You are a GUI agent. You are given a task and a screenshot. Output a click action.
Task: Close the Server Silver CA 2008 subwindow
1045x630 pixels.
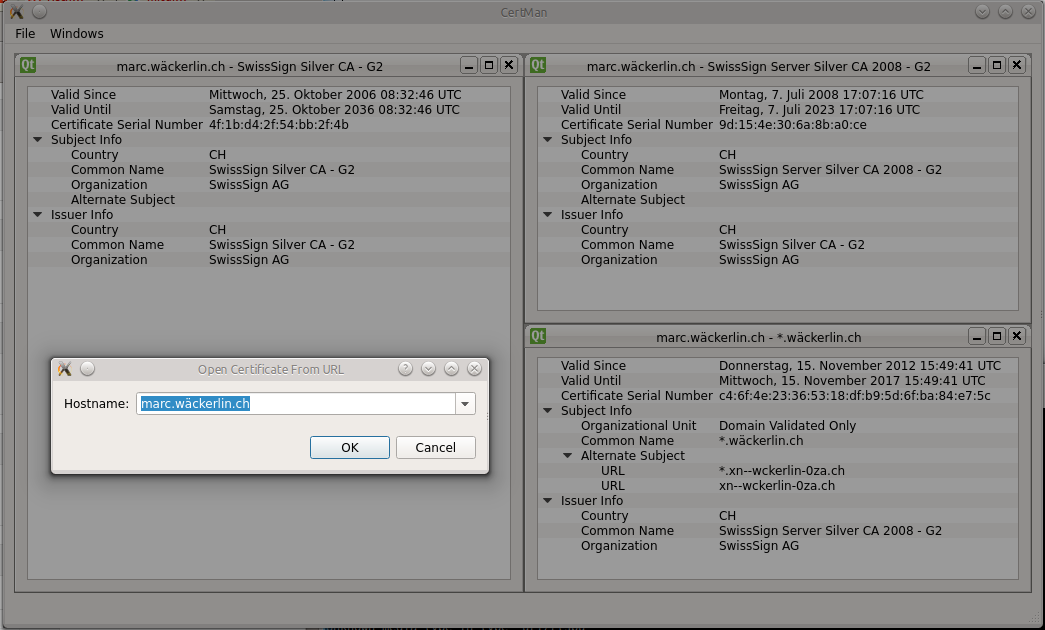coord(1017,65)
